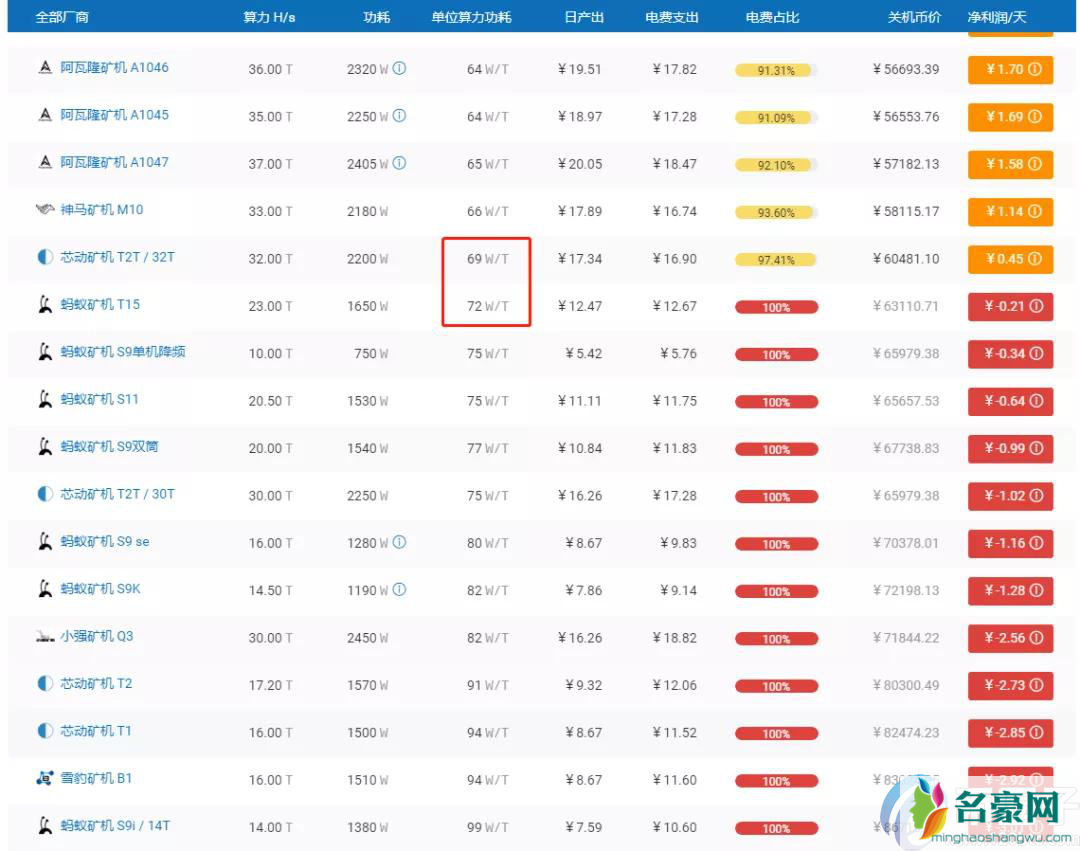1080x851 pixels.
Task: Click the info icon in the ¥-2.56 profit badge
Action: [1036, 638]
